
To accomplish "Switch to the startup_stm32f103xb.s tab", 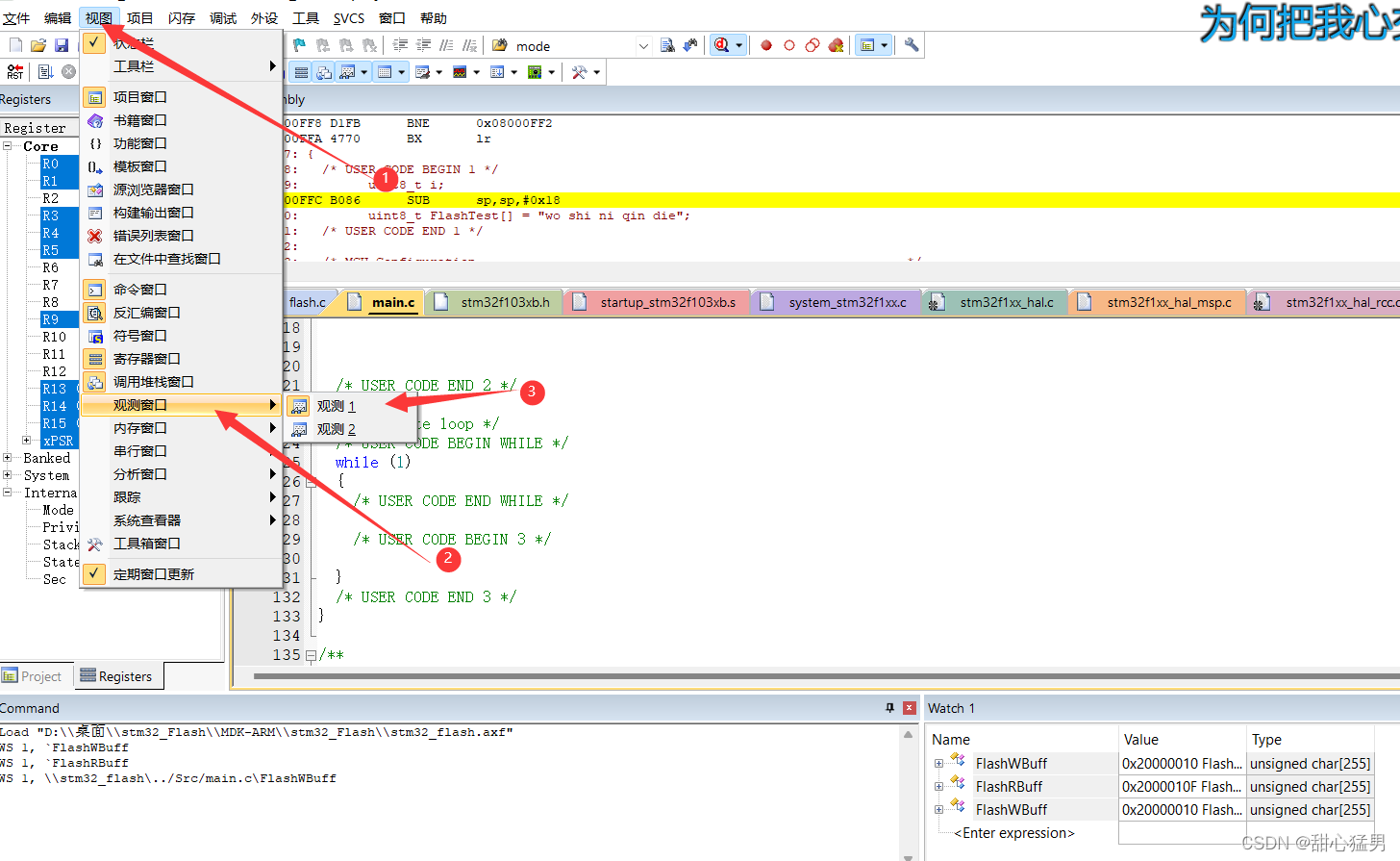I will pos(657,302).
